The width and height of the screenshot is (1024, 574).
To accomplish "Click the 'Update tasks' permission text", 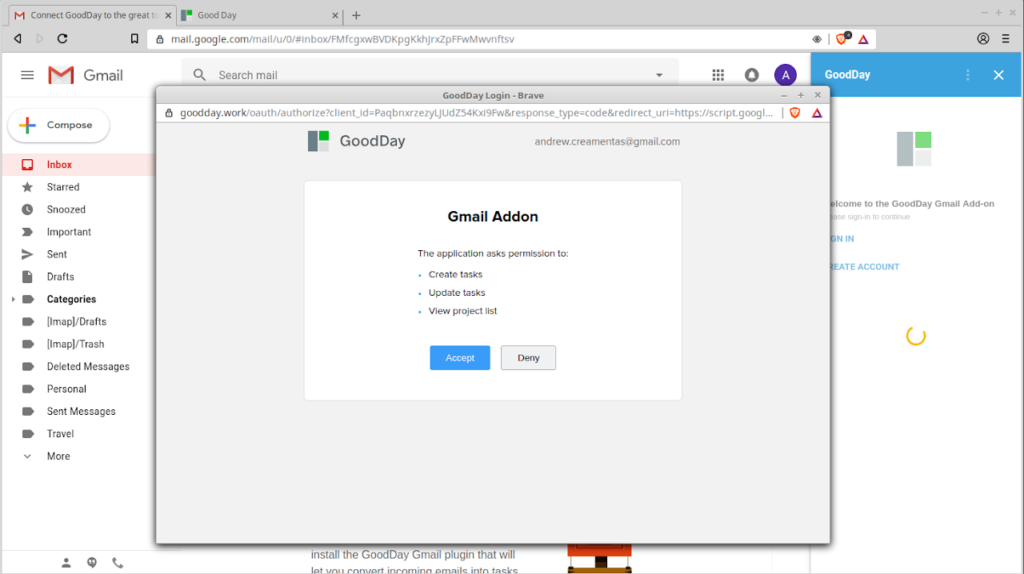I will click(x=456, y=293).
